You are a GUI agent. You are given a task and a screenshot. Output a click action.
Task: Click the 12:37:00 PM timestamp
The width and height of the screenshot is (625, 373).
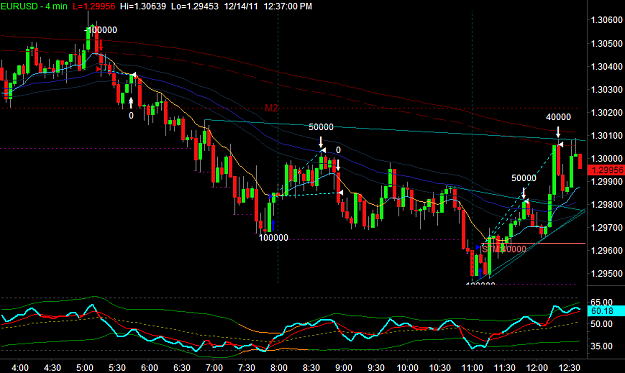pyautogui.click(x=288, y=6)
